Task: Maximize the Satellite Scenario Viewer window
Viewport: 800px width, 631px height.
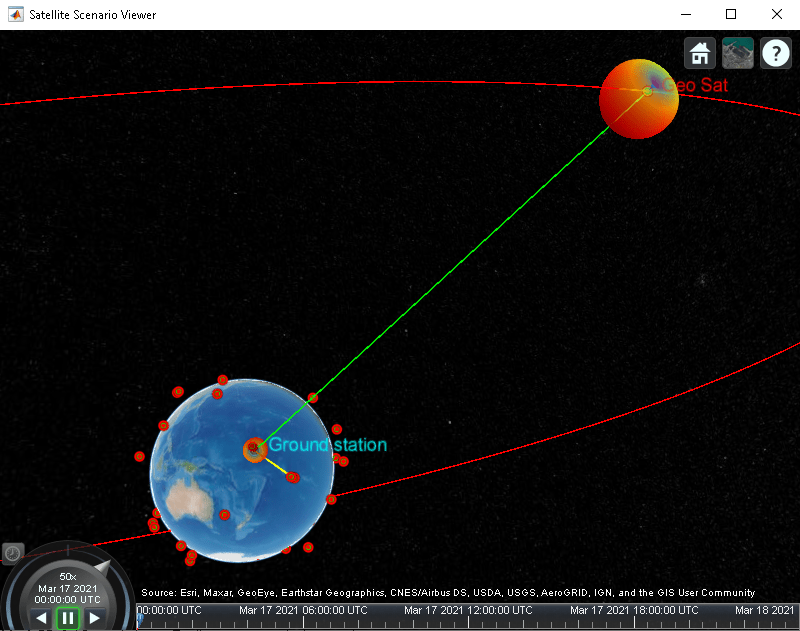Action: pos(731,14)
